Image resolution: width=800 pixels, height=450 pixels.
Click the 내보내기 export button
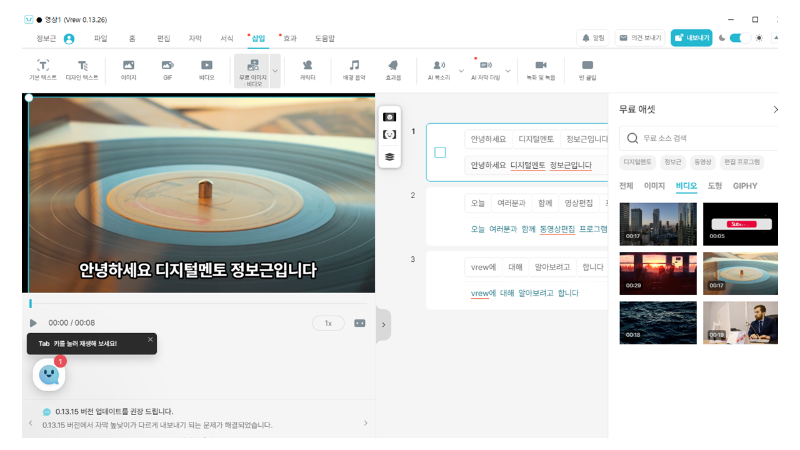tap(692, 38)
